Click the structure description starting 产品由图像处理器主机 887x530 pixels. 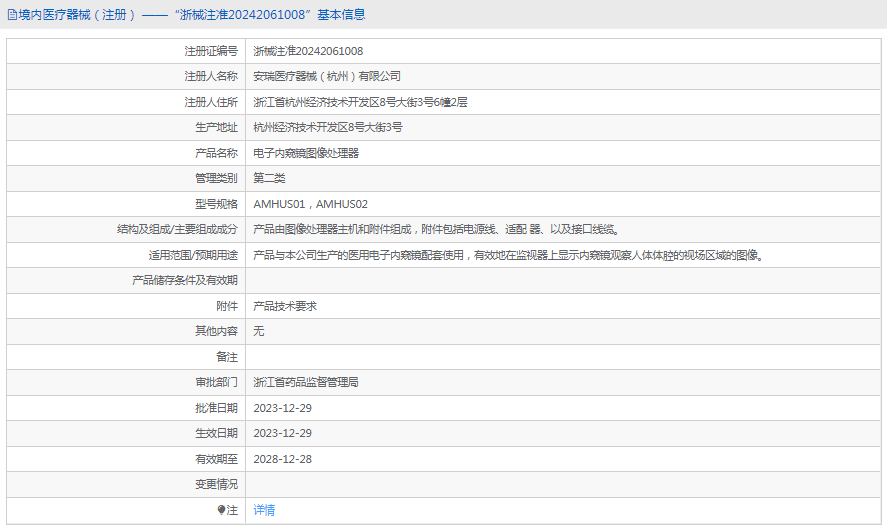(437, 229)
